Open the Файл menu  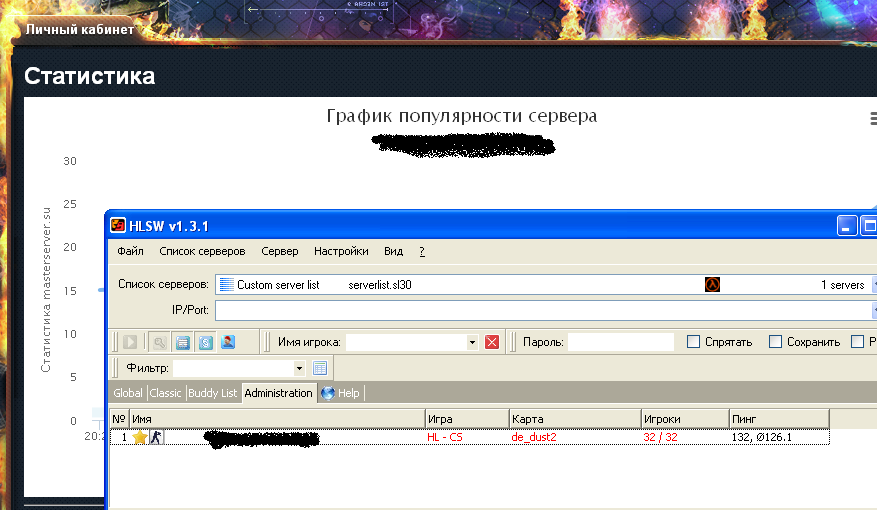click(x=130, y=251)
